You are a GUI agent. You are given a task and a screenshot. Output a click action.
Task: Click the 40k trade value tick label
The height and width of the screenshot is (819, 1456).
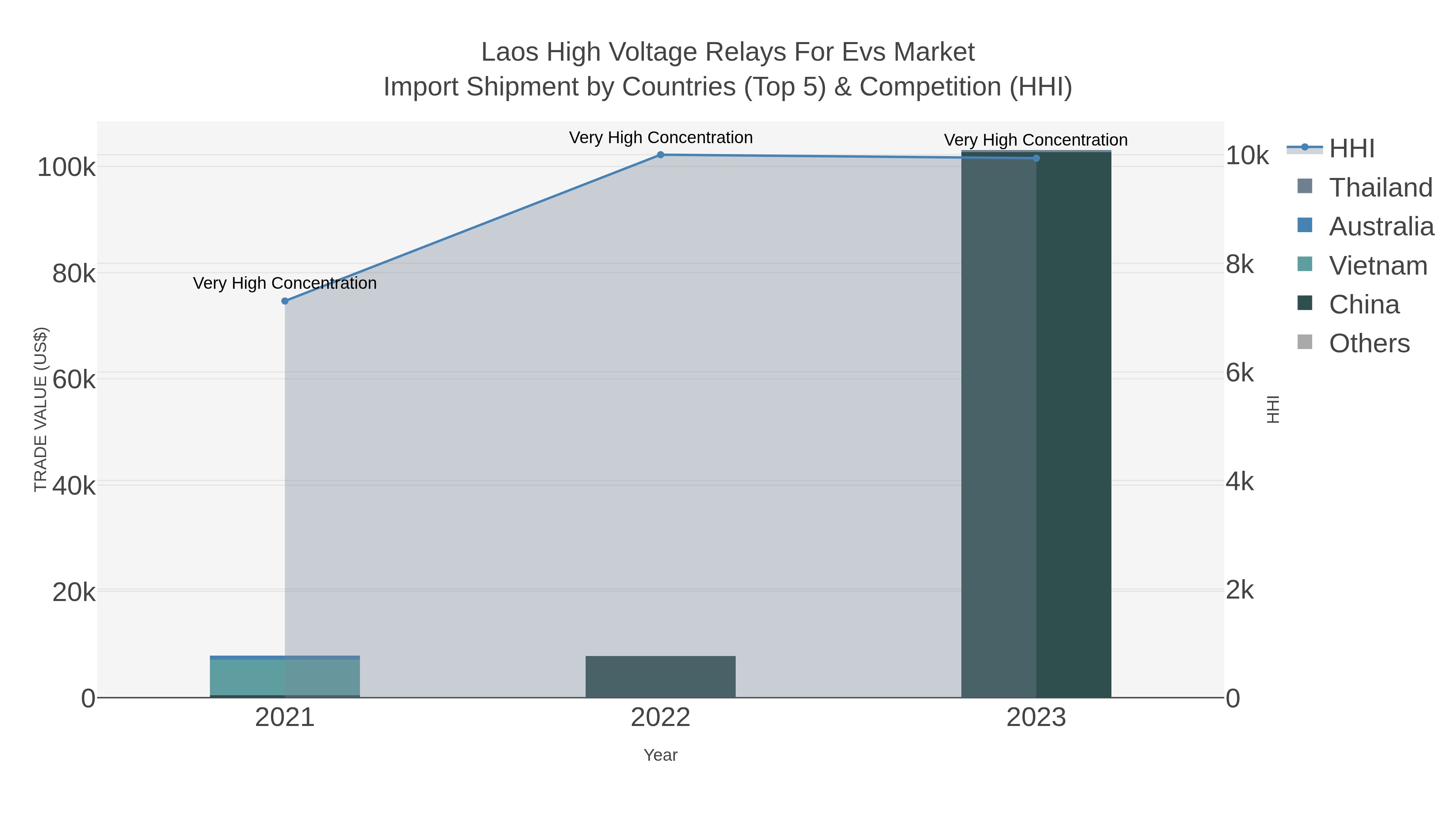[74, 485]
